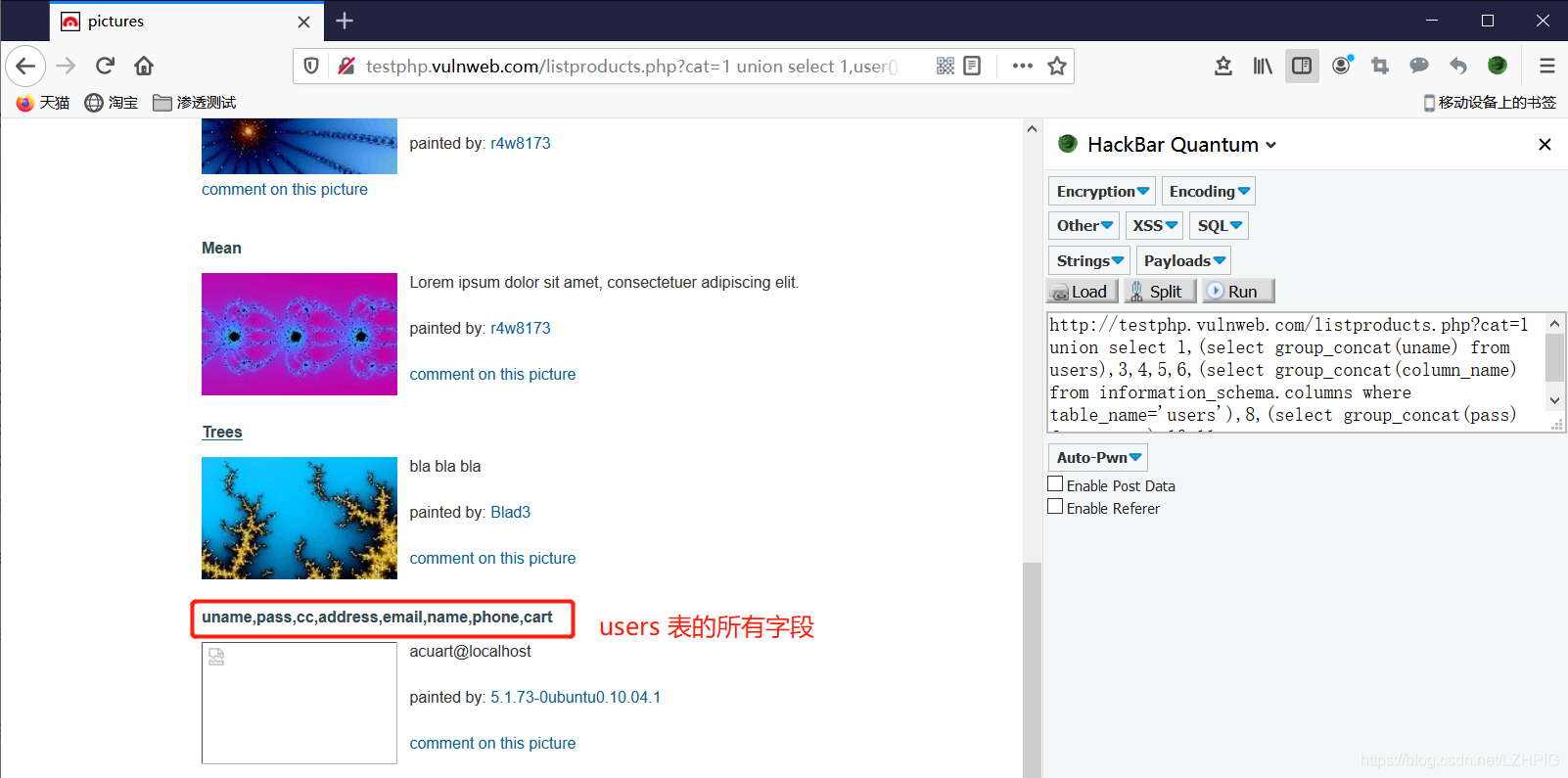This screenshot has width=1568, height=778.
Task: Open the browser home page
Action: [144, 66]
